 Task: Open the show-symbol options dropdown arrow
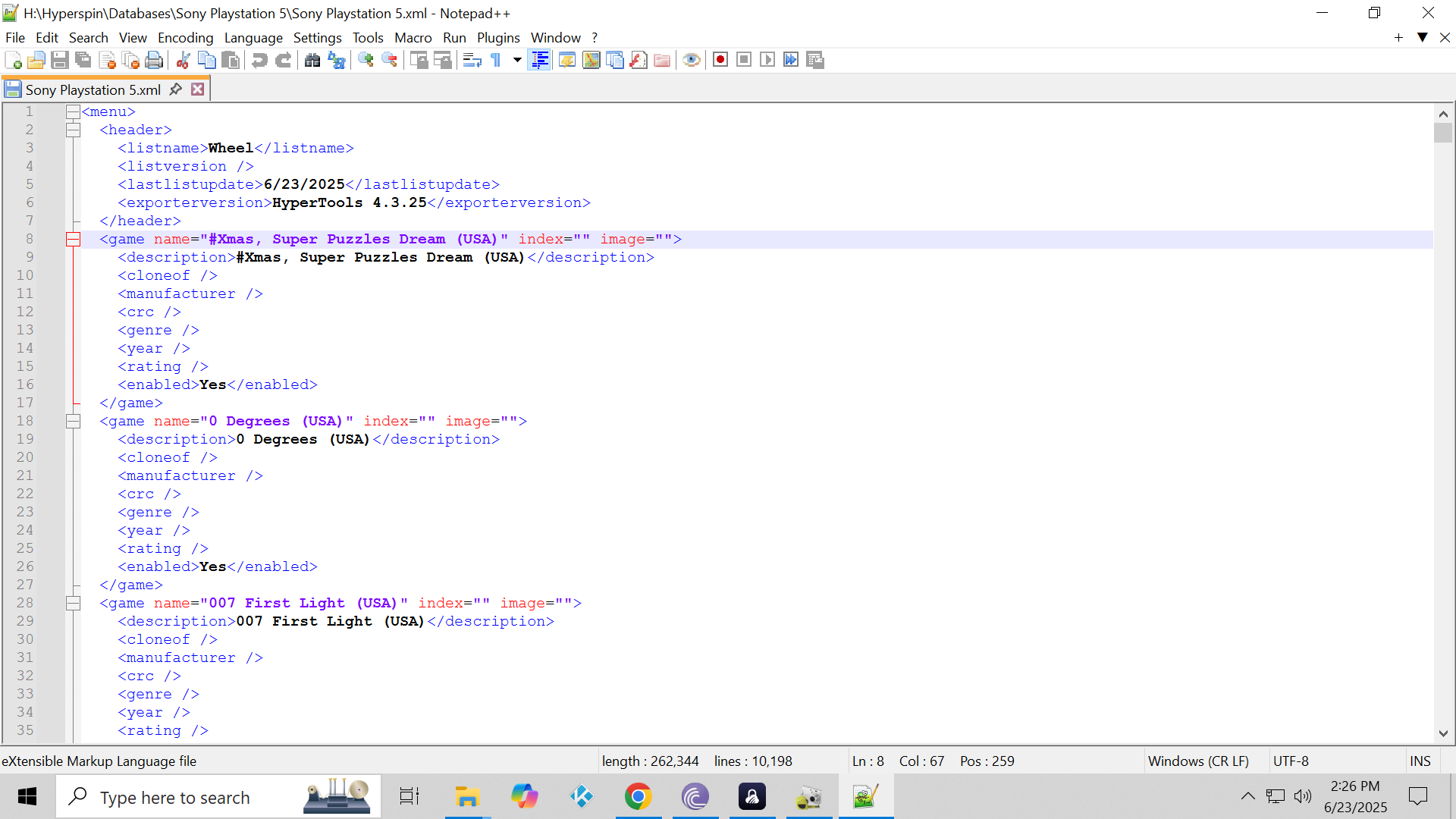pyautogui.click(x=517, y=60)
